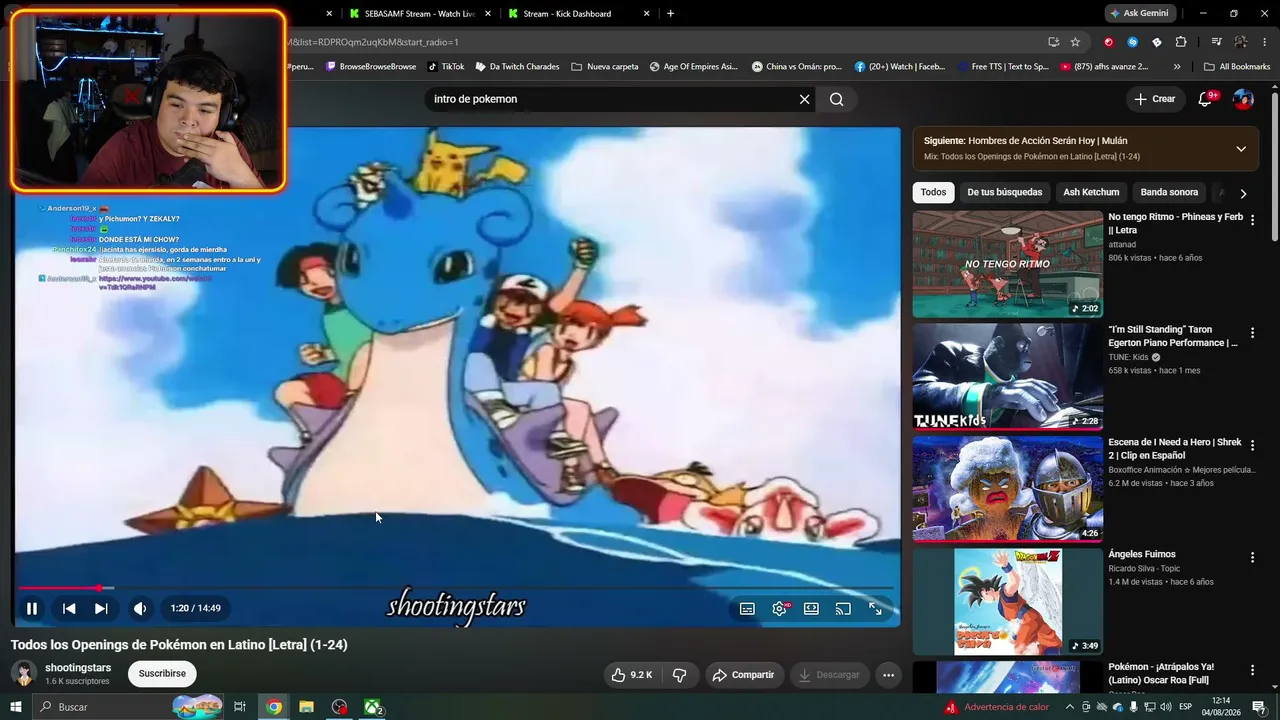
Task: Open options for 'Pokémon - ¡Atrápalos Ya!' video
Action: pyautogui.click(x=1252, y=670)
